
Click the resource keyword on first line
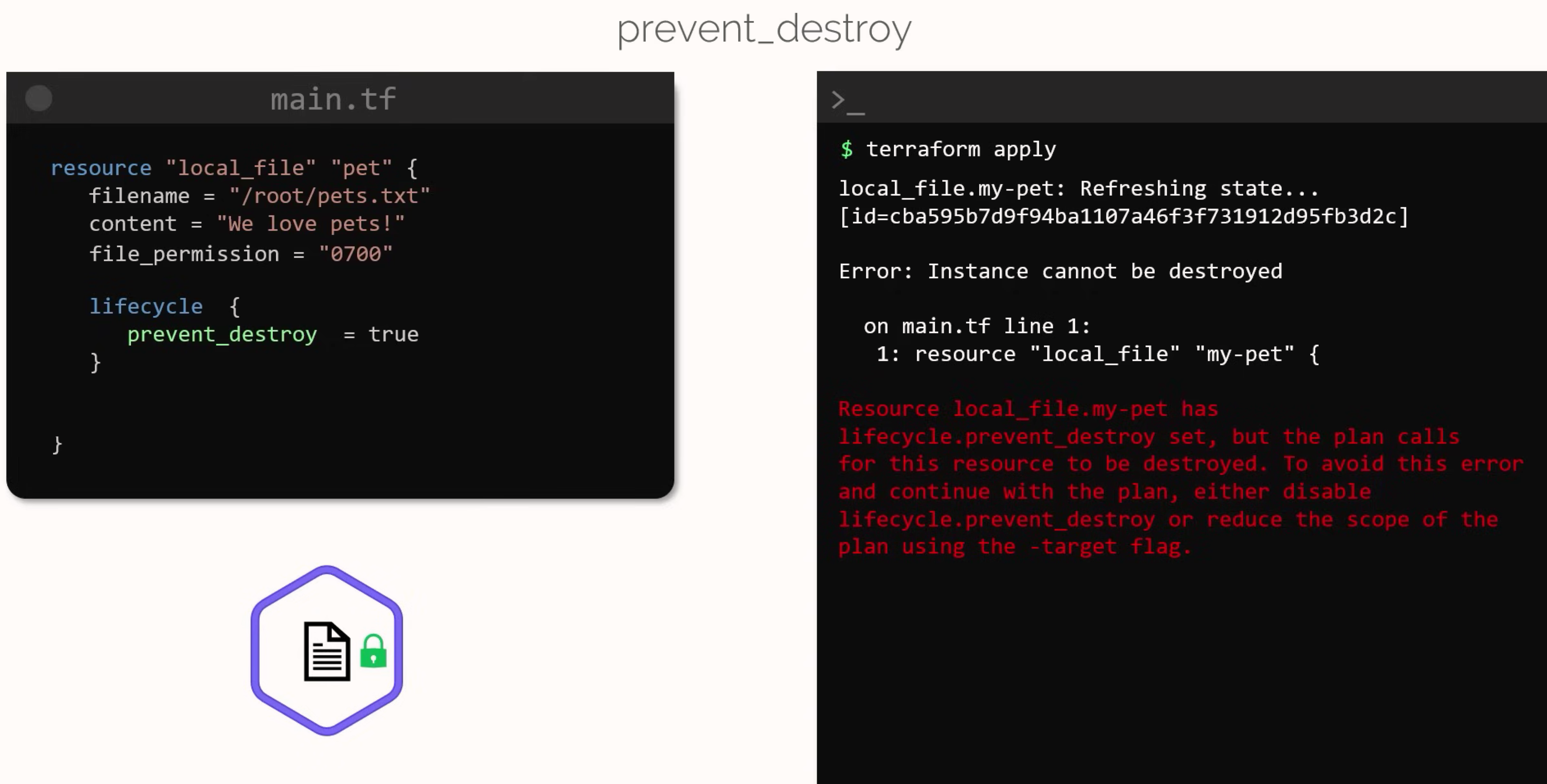pyautogui.click(x=101, y=168)
